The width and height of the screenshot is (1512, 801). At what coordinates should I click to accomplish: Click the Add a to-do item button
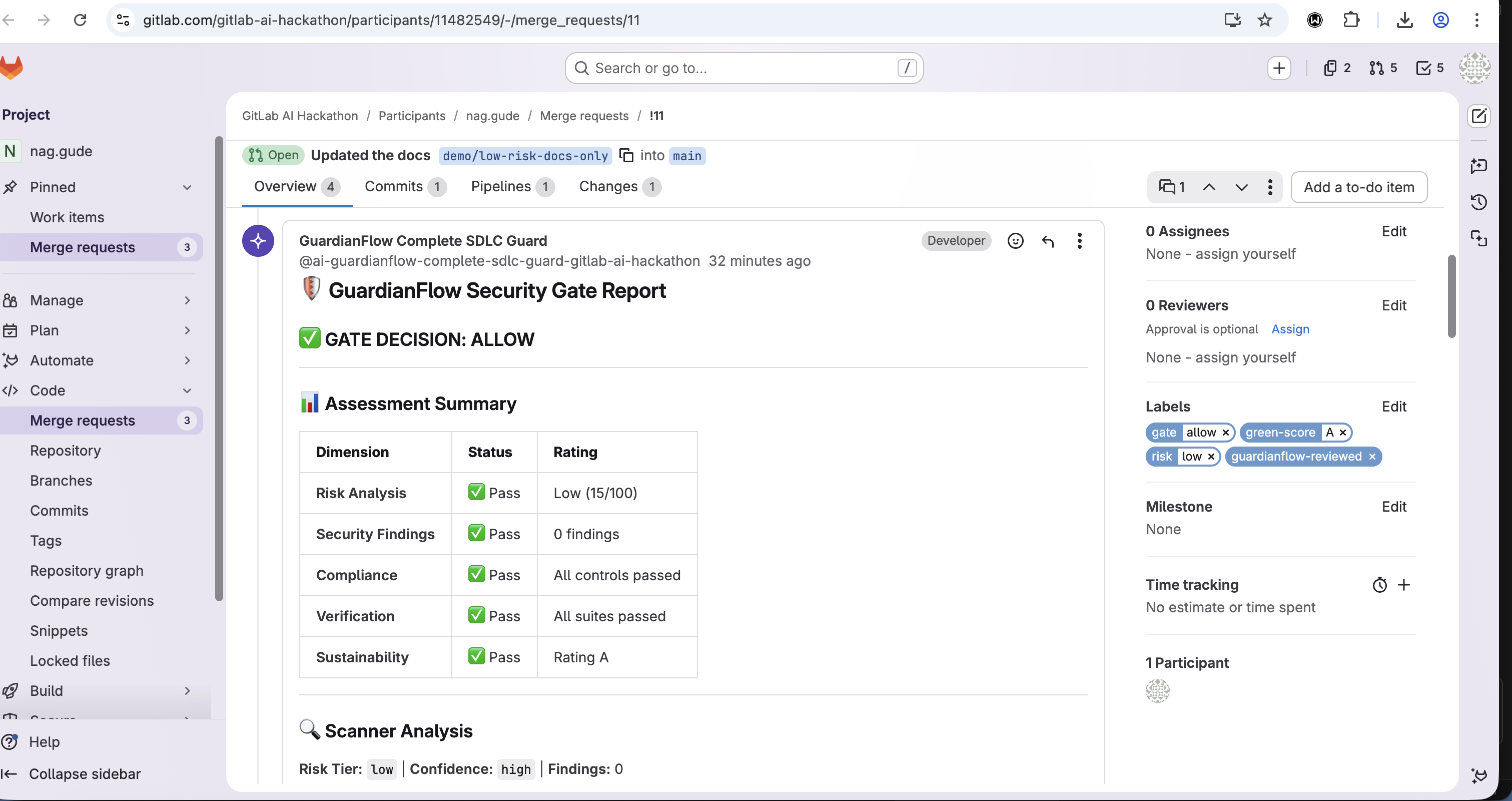[1358, 187]
